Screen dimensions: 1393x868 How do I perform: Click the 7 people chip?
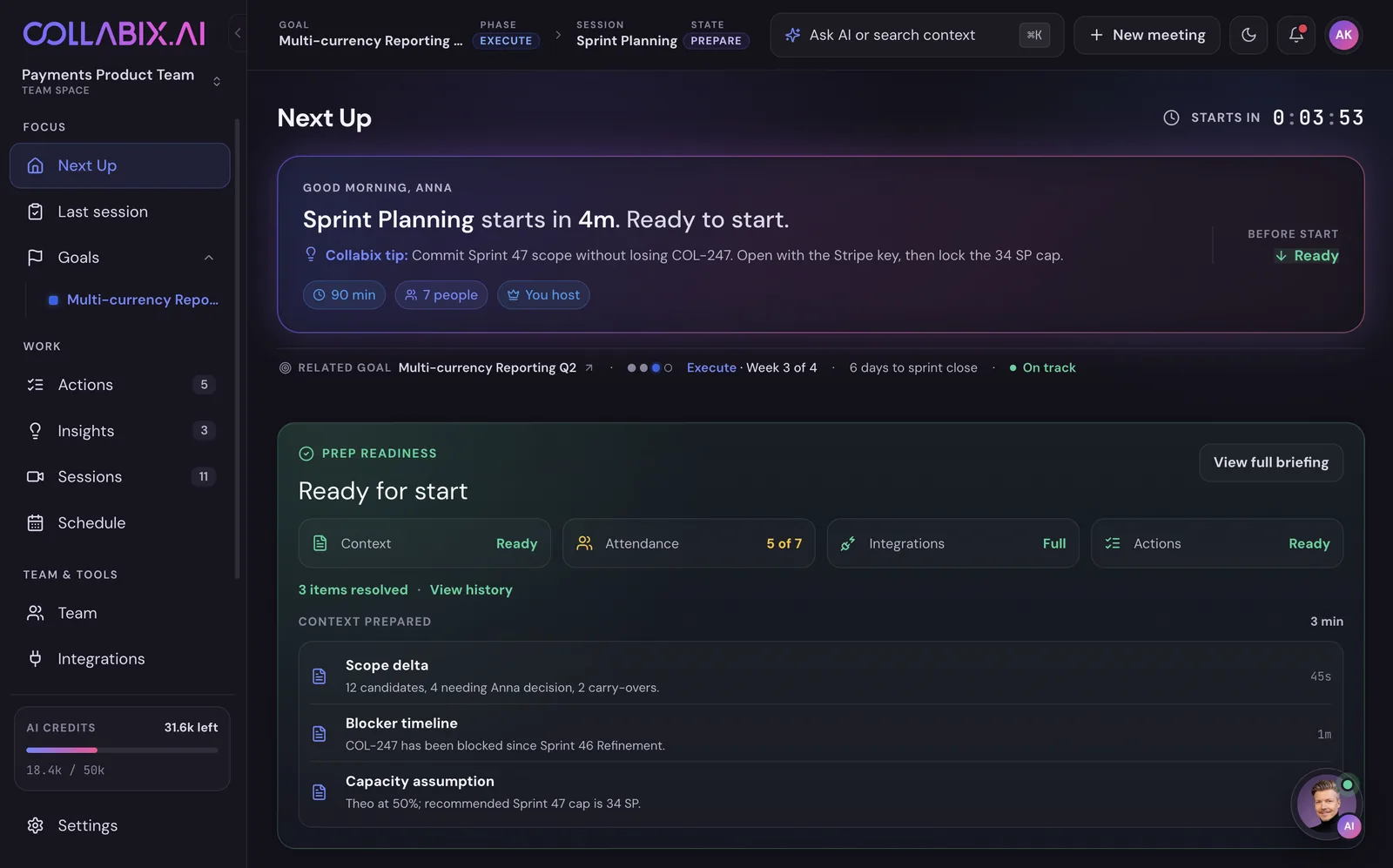click(441, 295)
